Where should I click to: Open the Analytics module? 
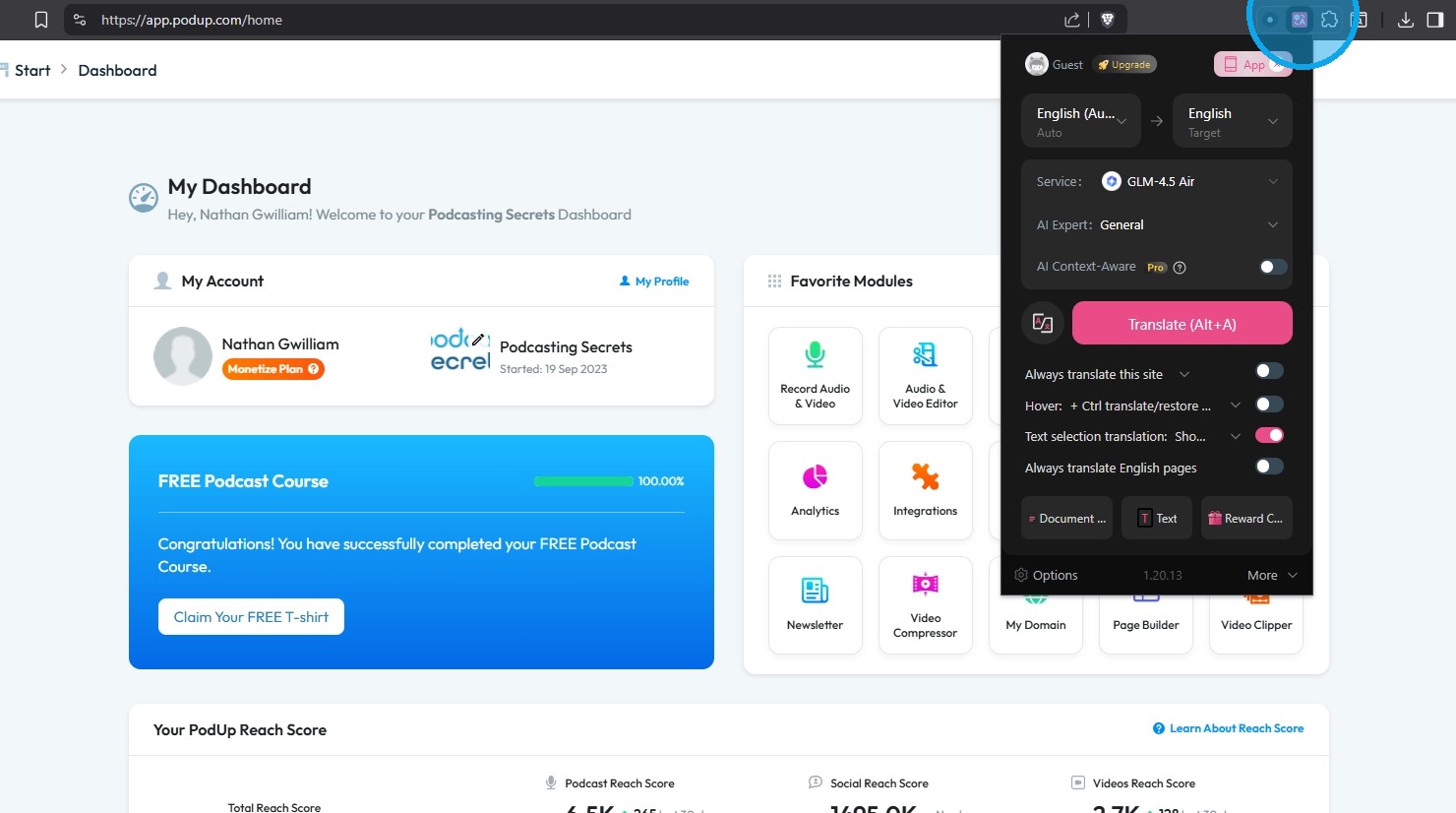pyautogui.click(x=815, y=490)
